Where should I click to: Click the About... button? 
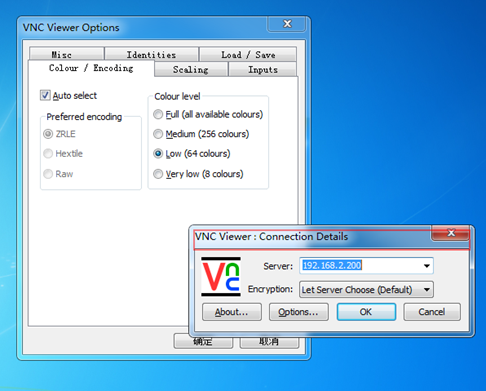tap(232, 312)
